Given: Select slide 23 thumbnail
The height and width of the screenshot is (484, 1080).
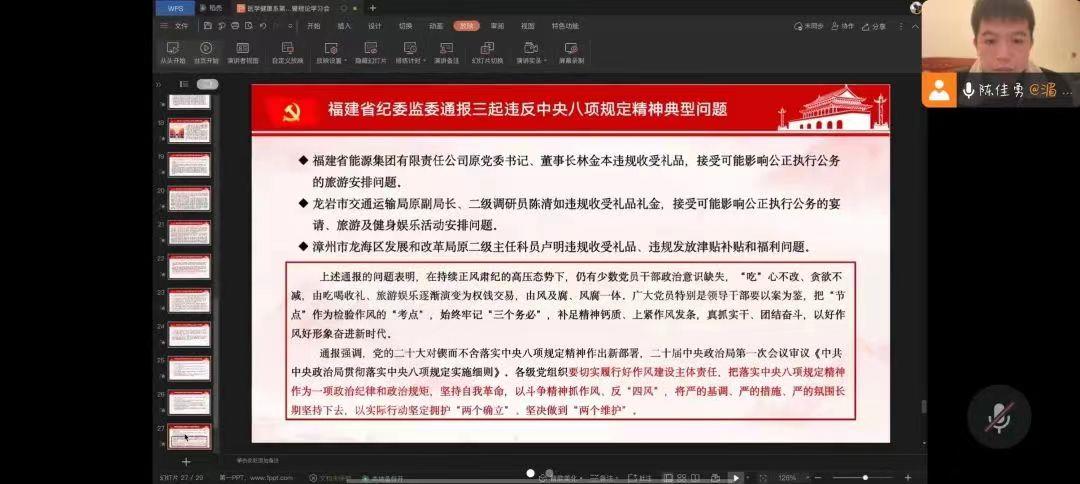Looking at the screenshot, I should (x=189, y=300).
